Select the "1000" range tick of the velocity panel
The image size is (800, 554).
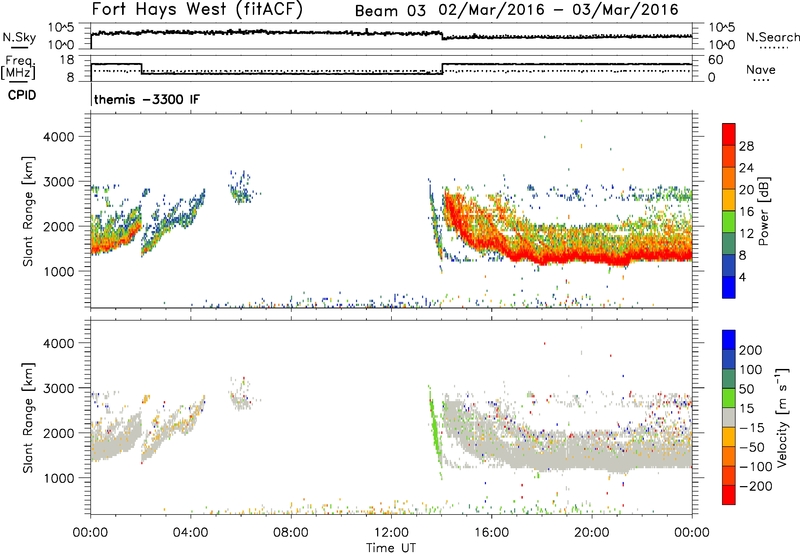click(59, 478)
